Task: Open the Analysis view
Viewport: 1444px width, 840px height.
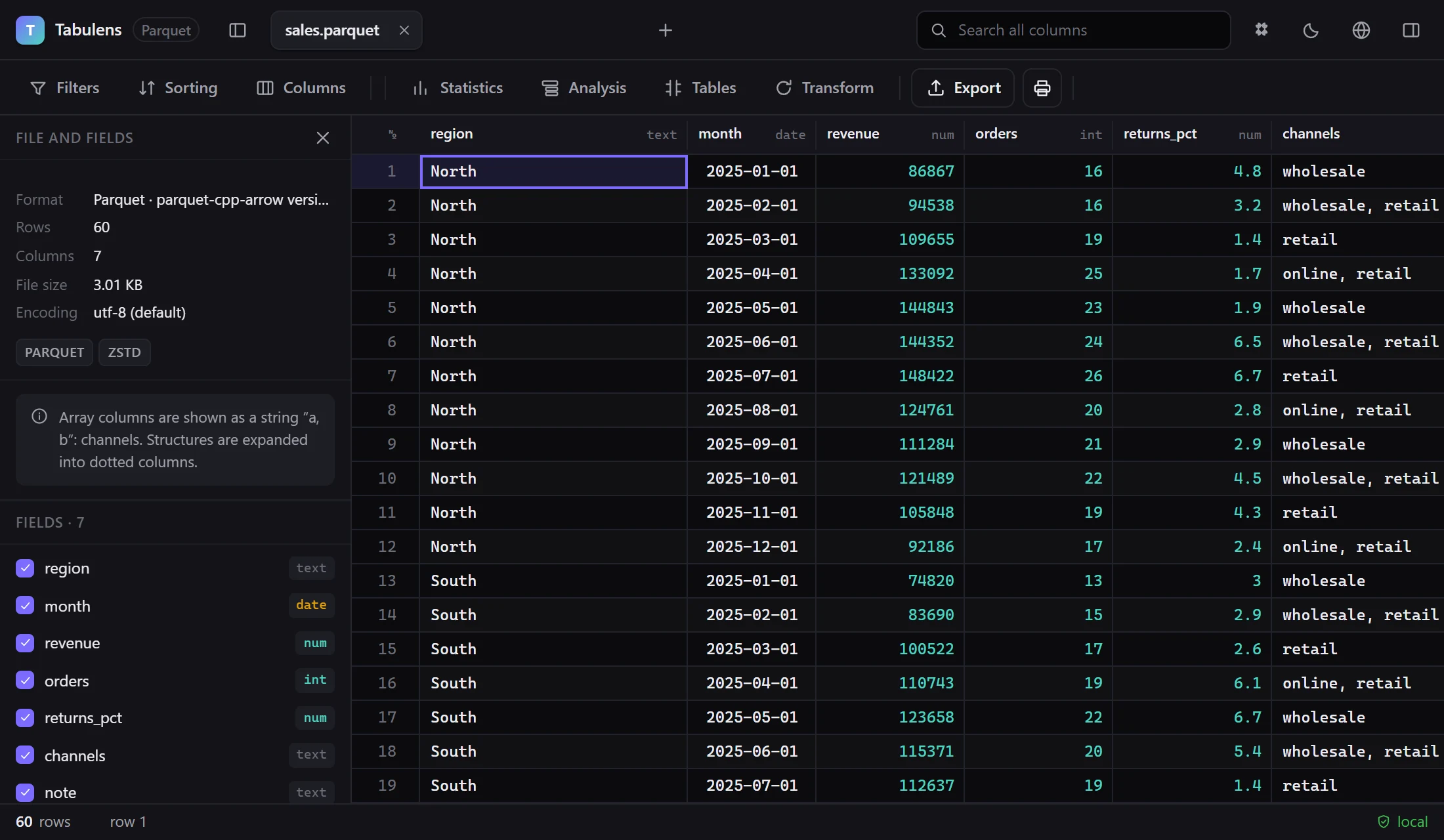Action: (x=584, y=88)
